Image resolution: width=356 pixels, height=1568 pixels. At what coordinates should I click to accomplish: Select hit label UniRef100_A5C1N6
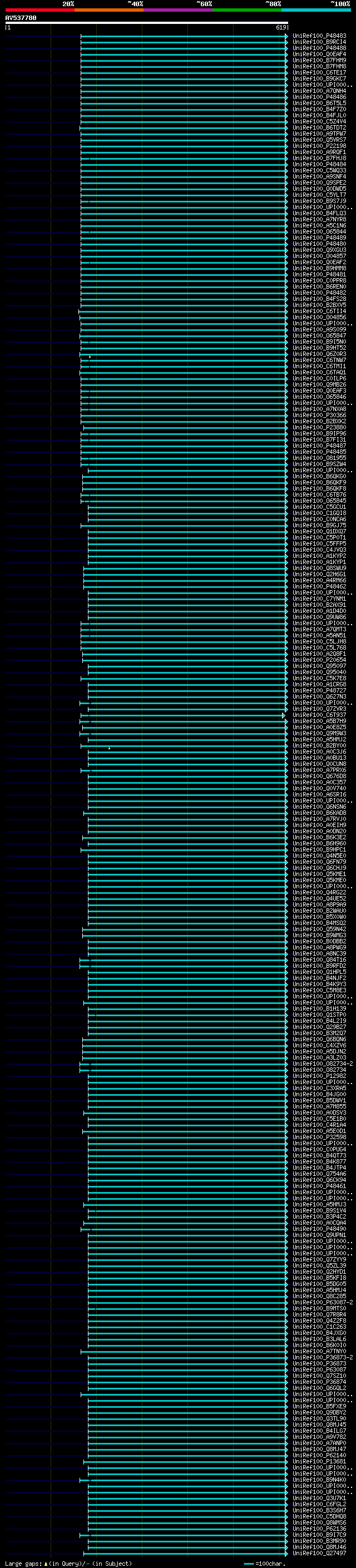tap(319, 226)
